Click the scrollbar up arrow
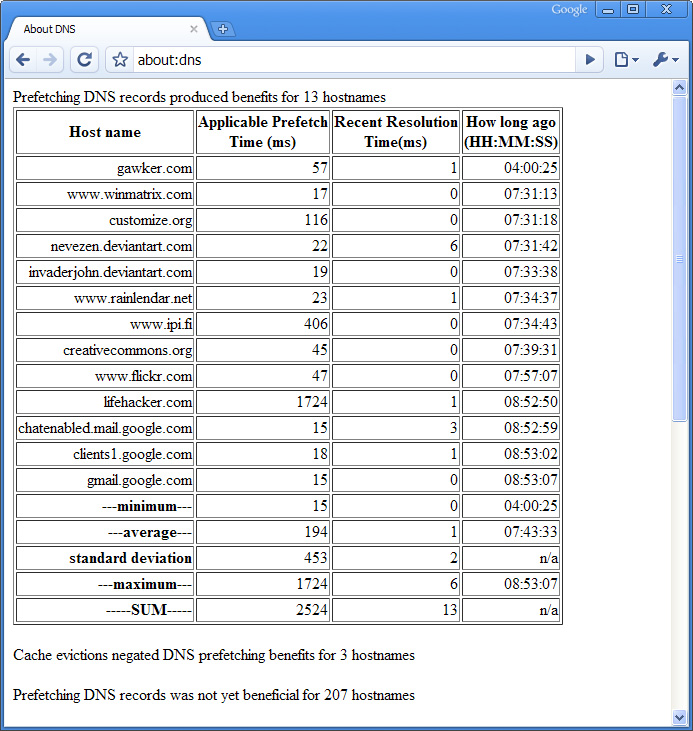Screen dimensions: 693x731 679,87
